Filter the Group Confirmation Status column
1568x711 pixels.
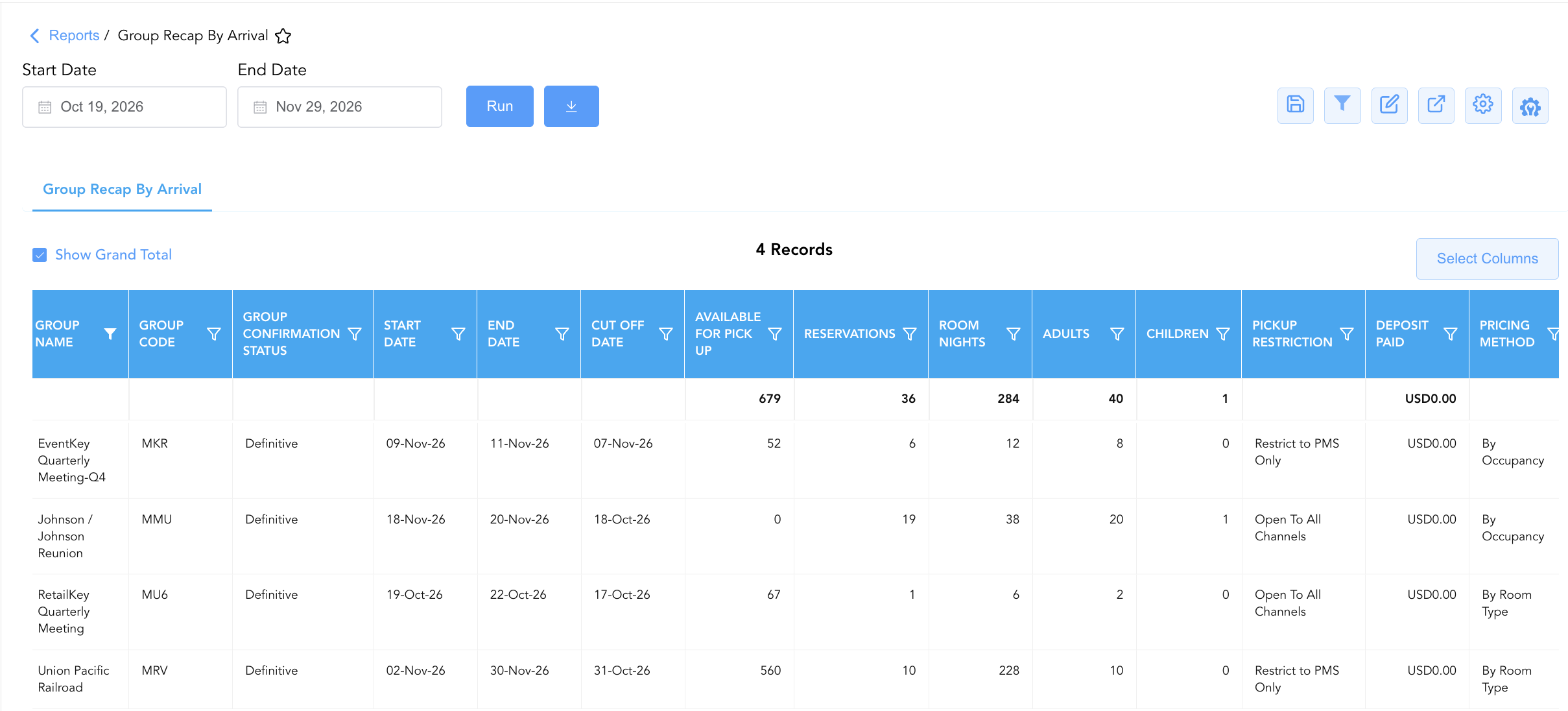coord(355,333)
